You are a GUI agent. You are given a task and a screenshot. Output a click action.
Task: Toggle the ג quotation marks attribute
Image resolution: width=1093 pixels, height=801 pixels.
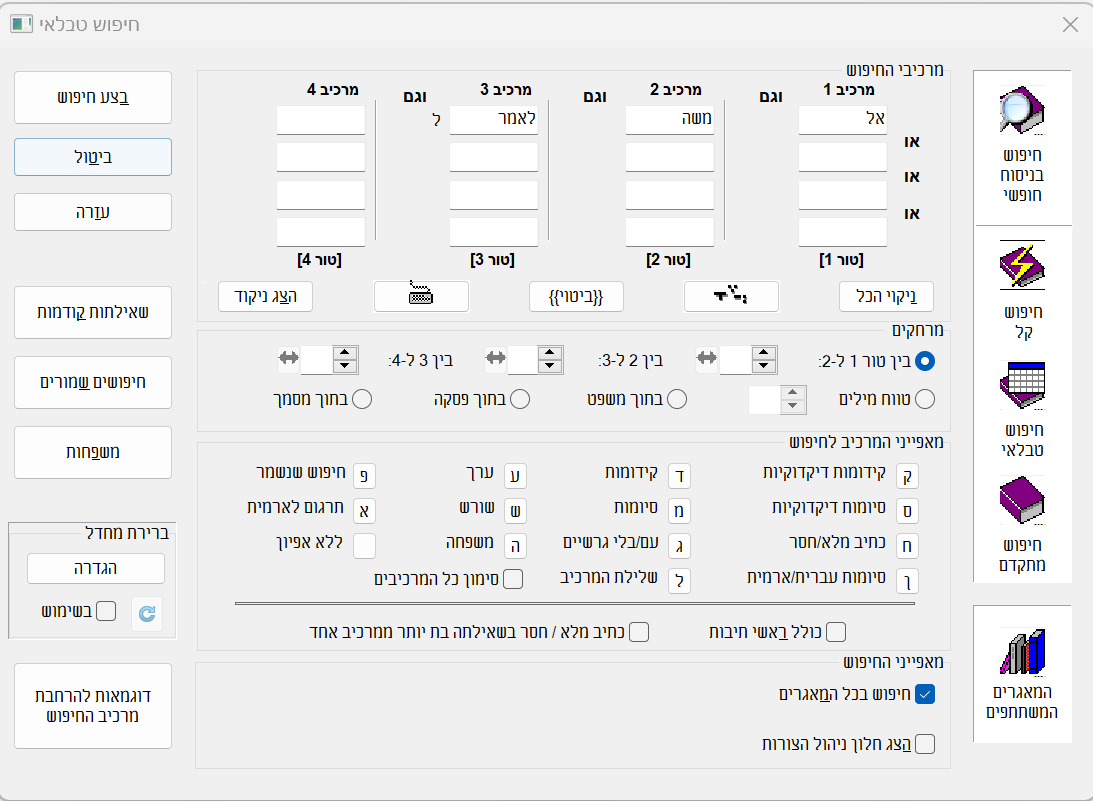tap(679, 545)
